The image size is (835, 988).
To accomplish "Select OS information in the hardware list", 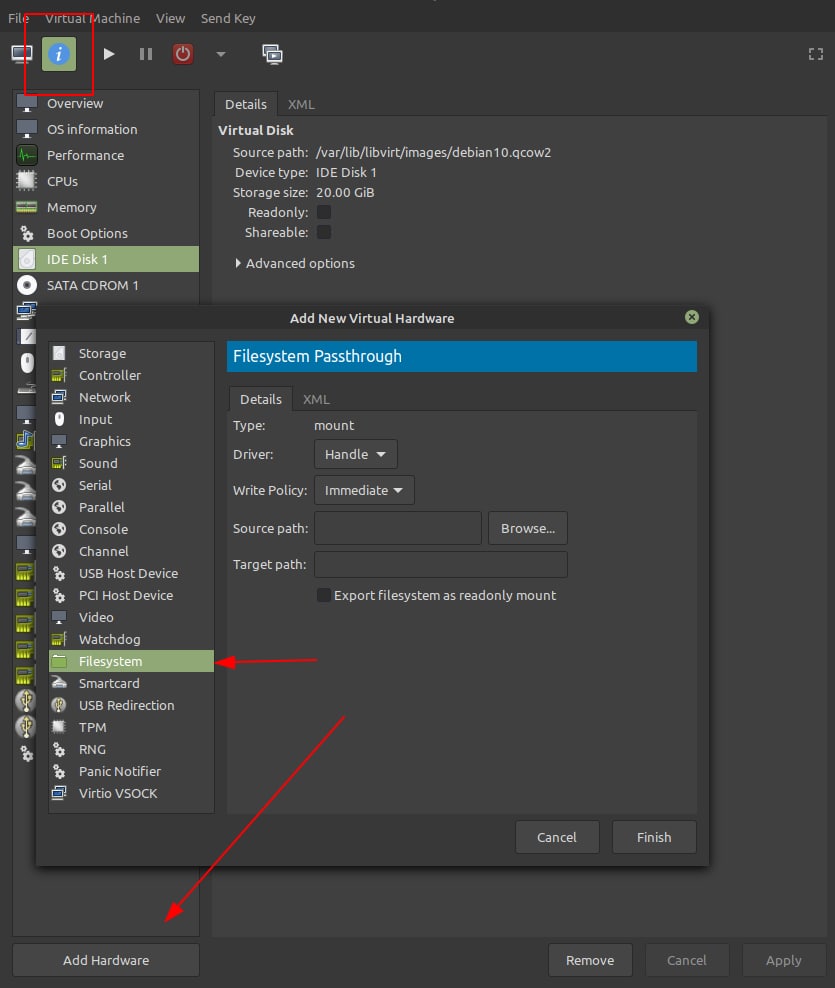I will [106, 129].
